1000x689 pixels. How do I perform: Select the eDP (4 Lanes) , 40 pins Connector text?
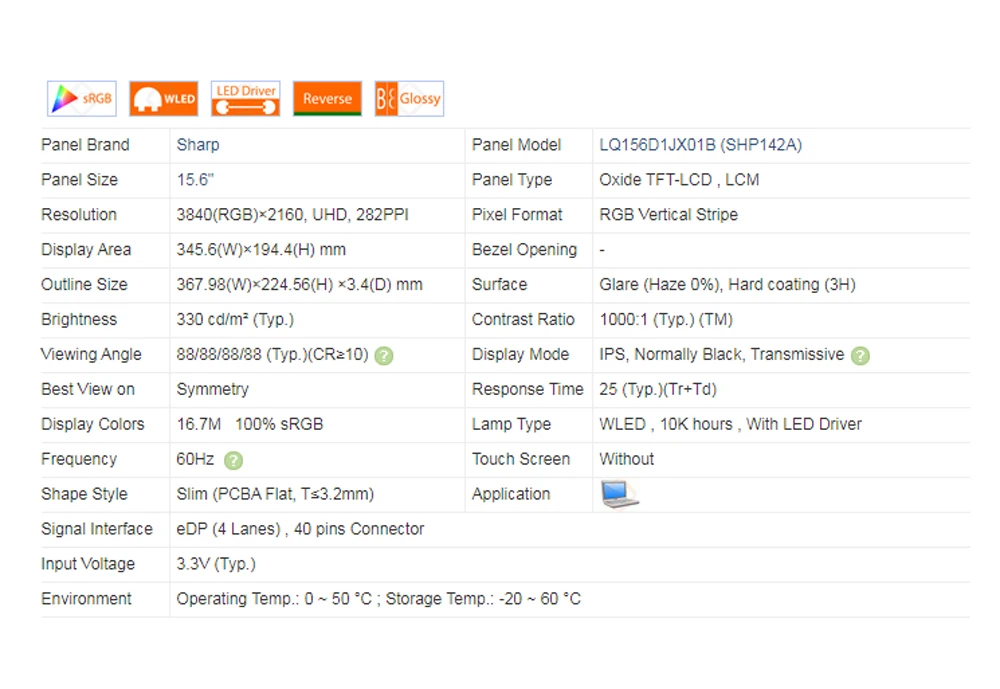click(300, 530)
